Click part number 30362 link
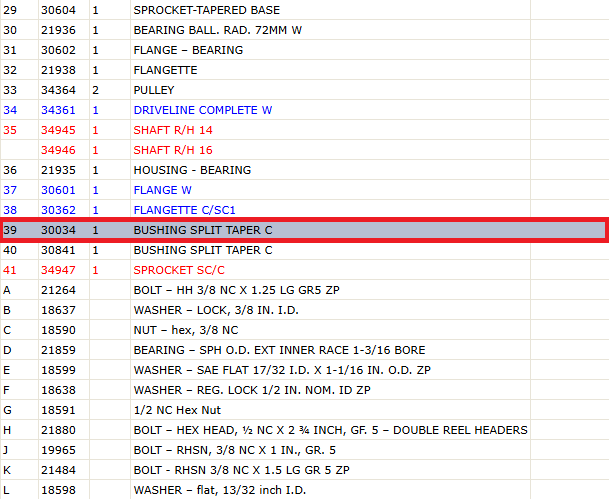609x499 pixels. [58, 210]
